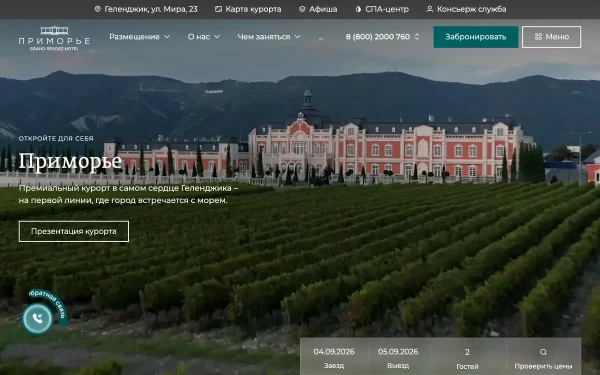
Task: Open the Афиша link
Action: [323, 9]
